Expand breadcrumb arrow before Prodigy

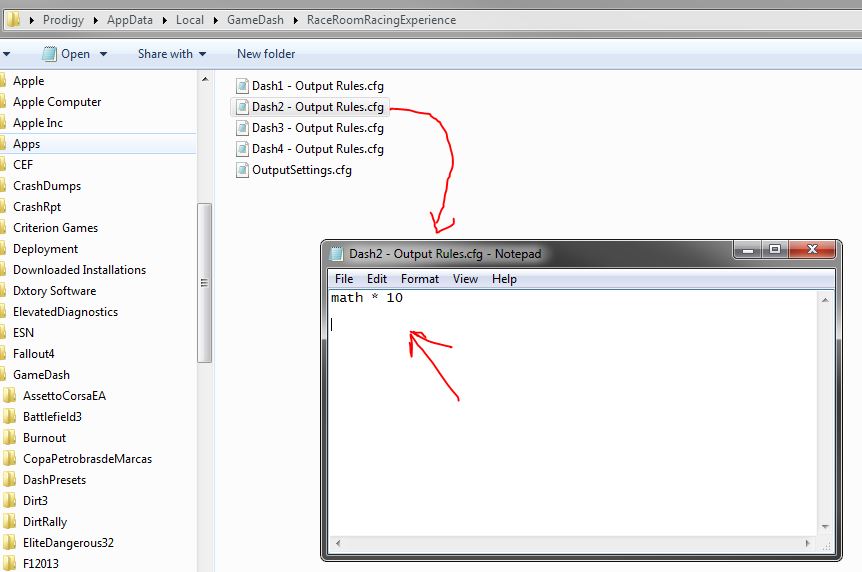(x=32, y=20)
